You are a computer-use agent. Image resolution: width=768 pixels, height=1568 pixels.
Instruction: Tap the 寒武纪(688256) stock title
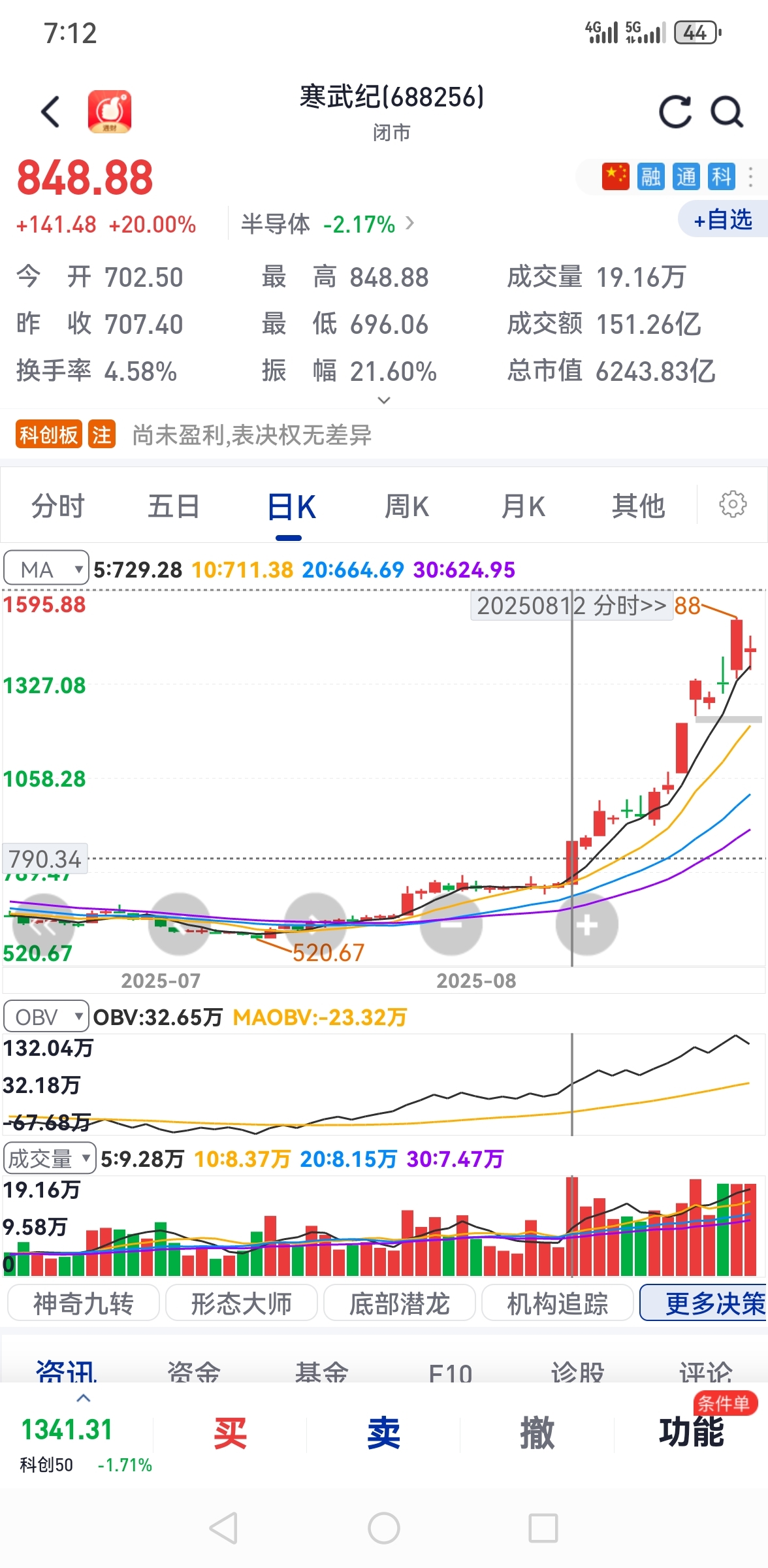[391, 97]
